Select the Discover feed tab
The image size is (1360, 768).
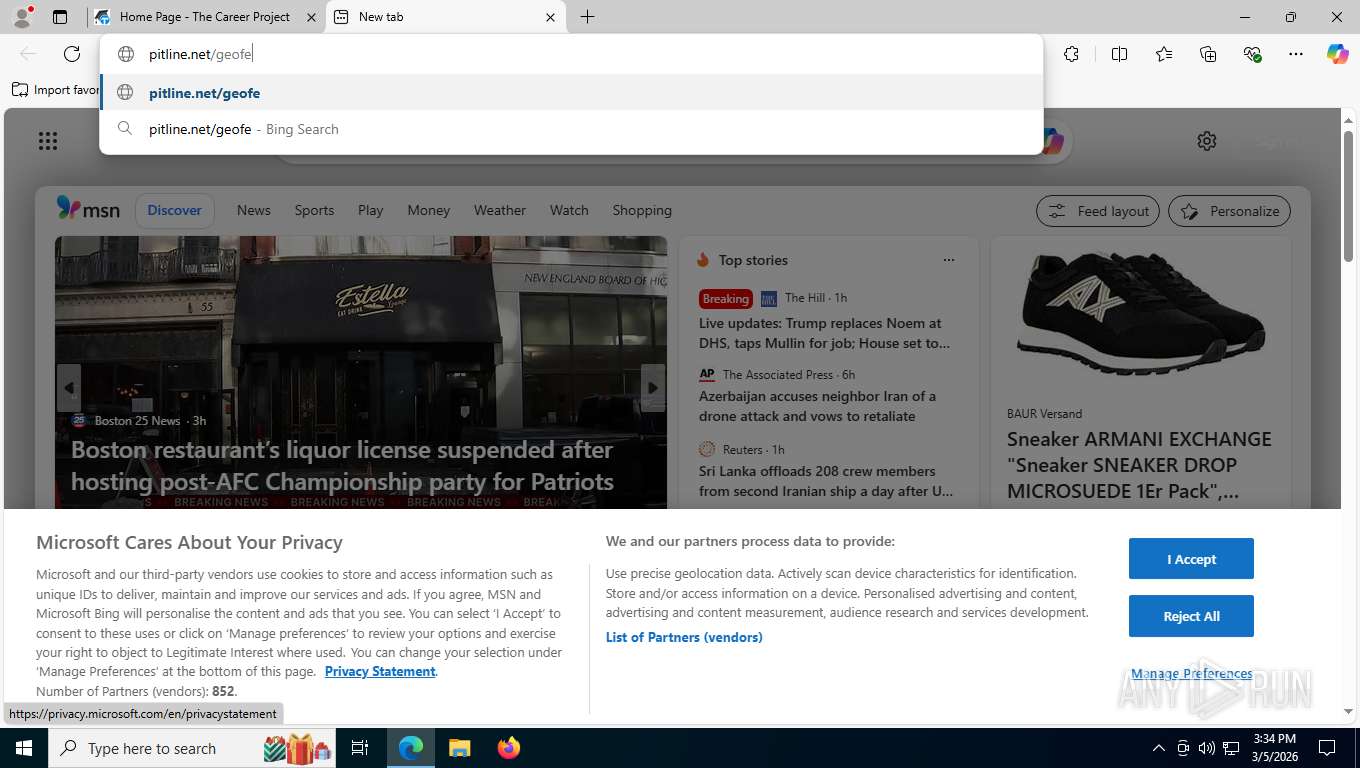coord(175,210)
